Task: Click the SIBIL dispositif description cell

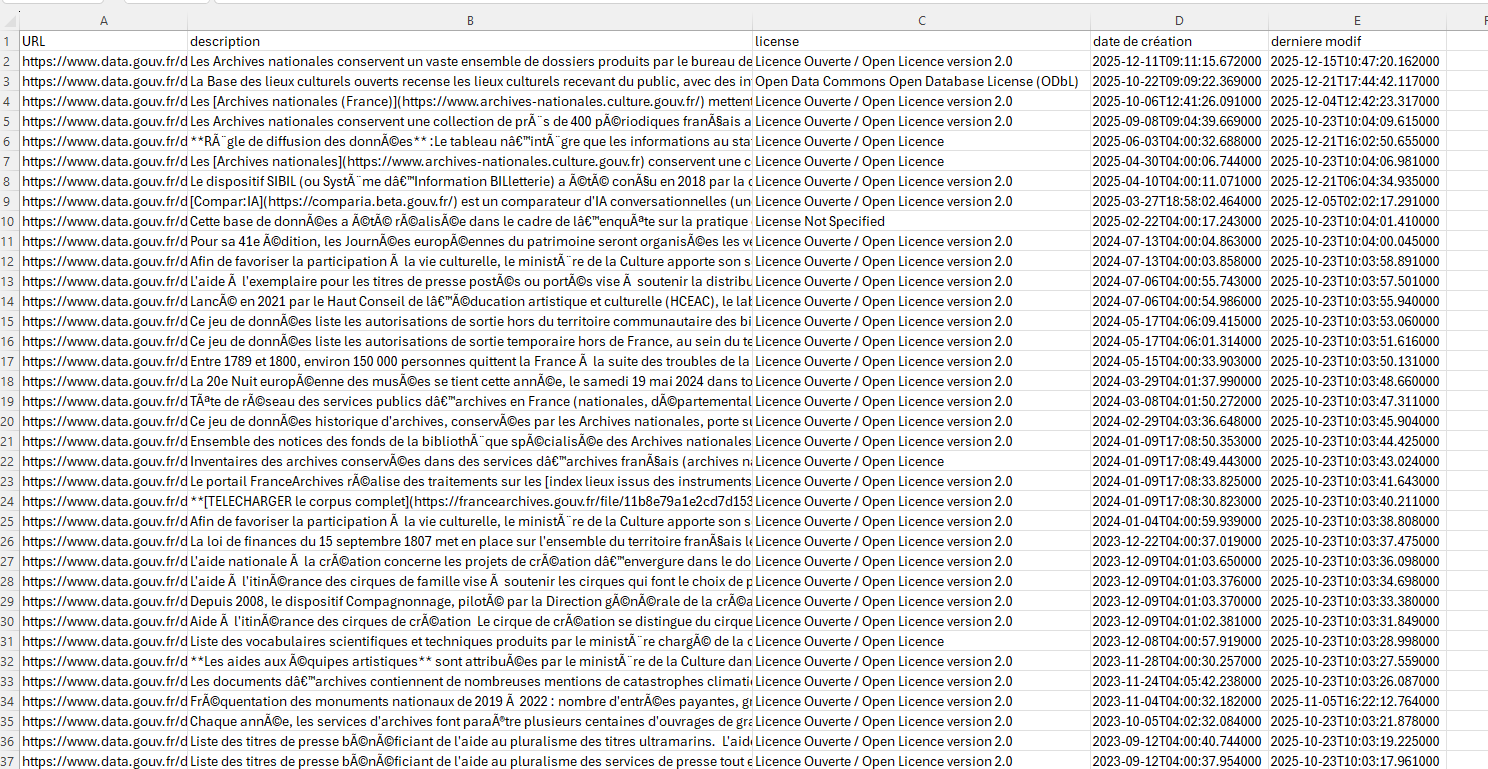Action: (470, 181)
